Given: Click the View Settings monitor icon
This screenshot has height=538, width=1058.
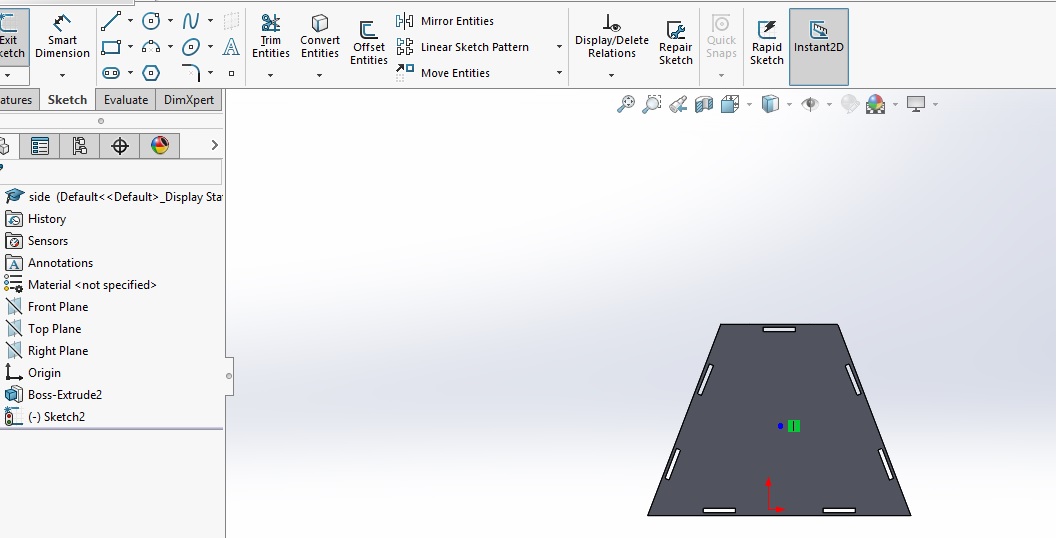Looking at the screenshot, I should (x=916, y=104).
